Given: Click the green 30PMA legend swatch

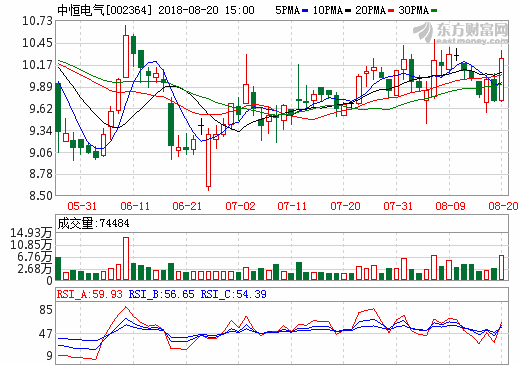Looking at the screenshot, I should 434,11.
